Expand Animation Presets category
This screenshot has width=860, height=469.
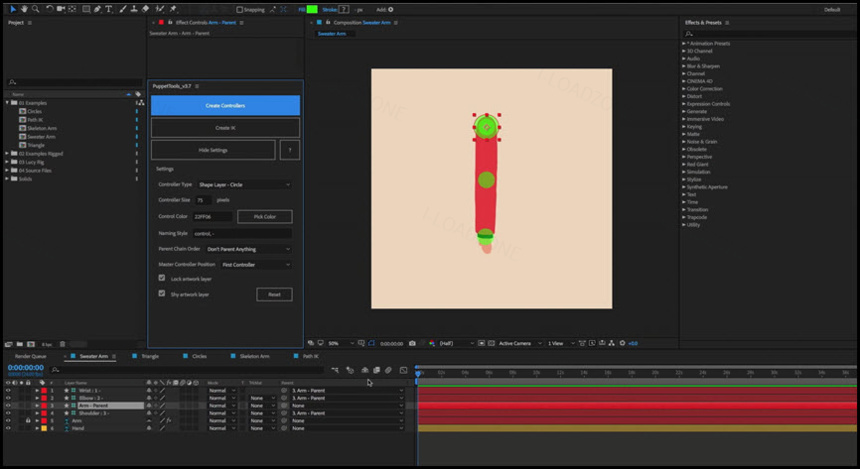point(684,43)
